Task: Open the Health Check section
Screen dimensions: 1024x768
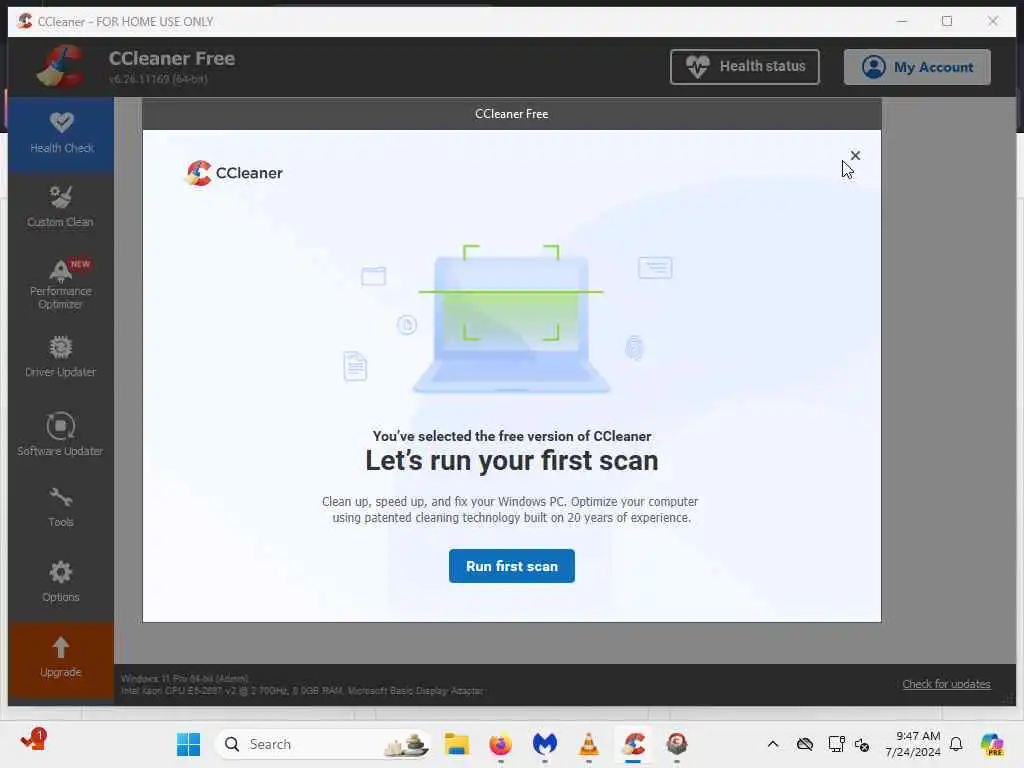Action: 61,134
